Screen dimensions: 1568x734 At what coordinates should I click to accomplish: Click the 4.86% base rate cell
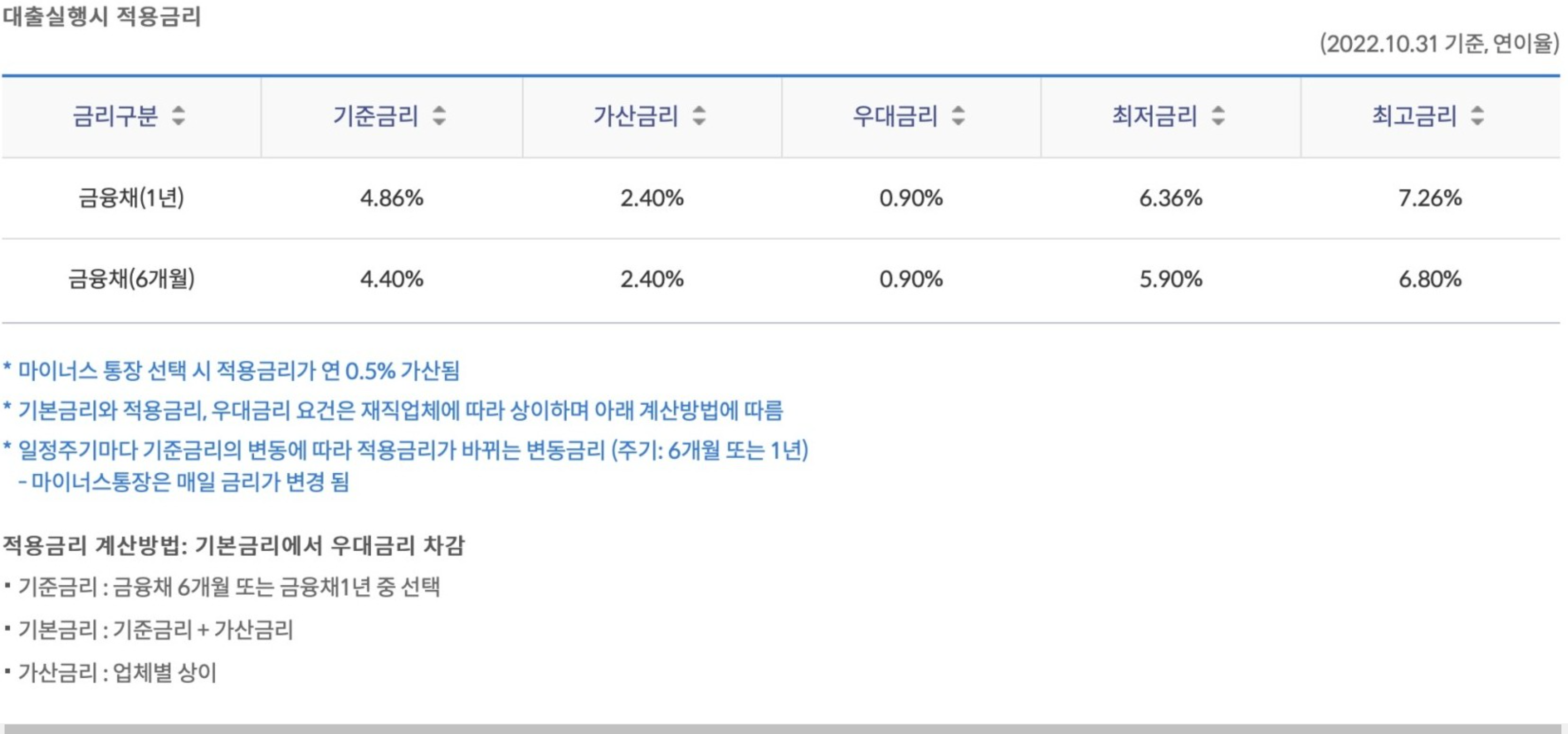391,198
